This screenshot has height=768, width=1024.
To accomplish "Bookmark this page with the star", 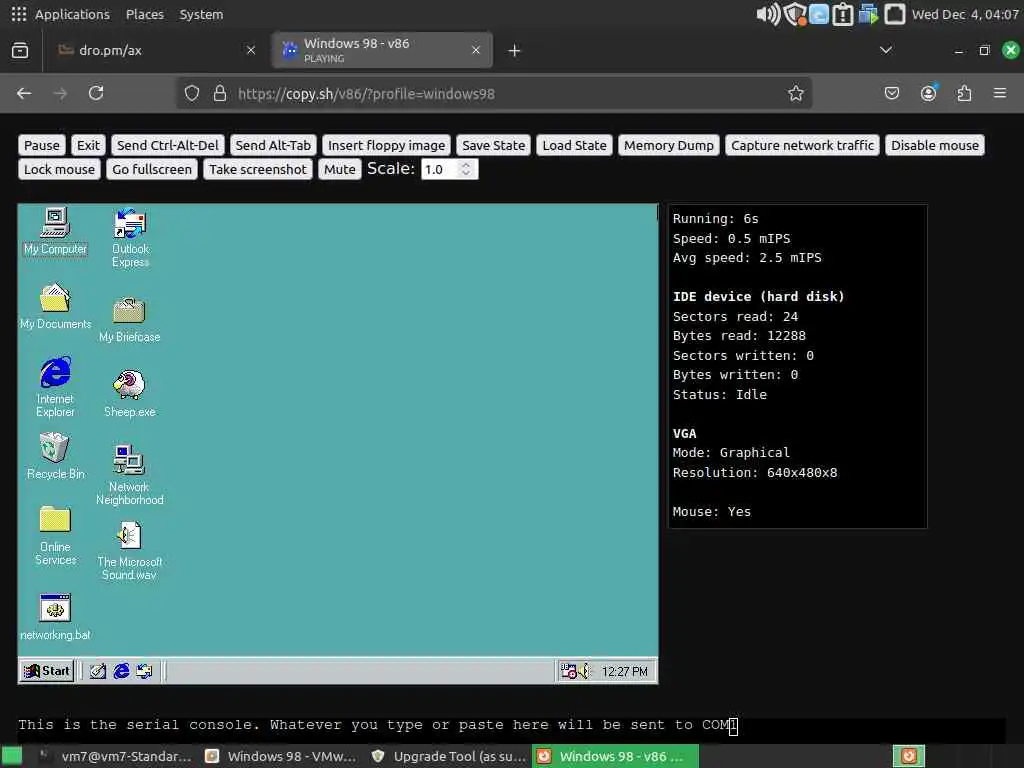I will [x=795, y=93].
